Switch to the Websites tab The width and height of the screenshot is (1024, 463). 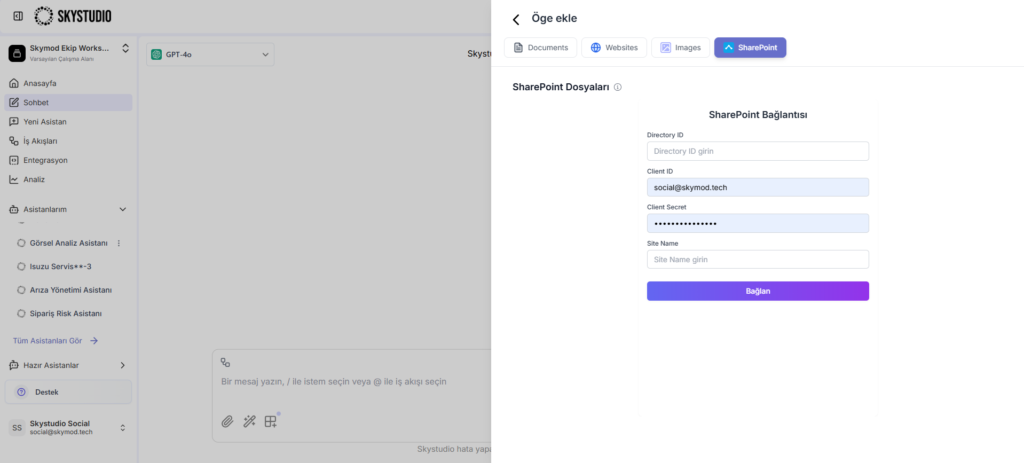coord(614,47)
